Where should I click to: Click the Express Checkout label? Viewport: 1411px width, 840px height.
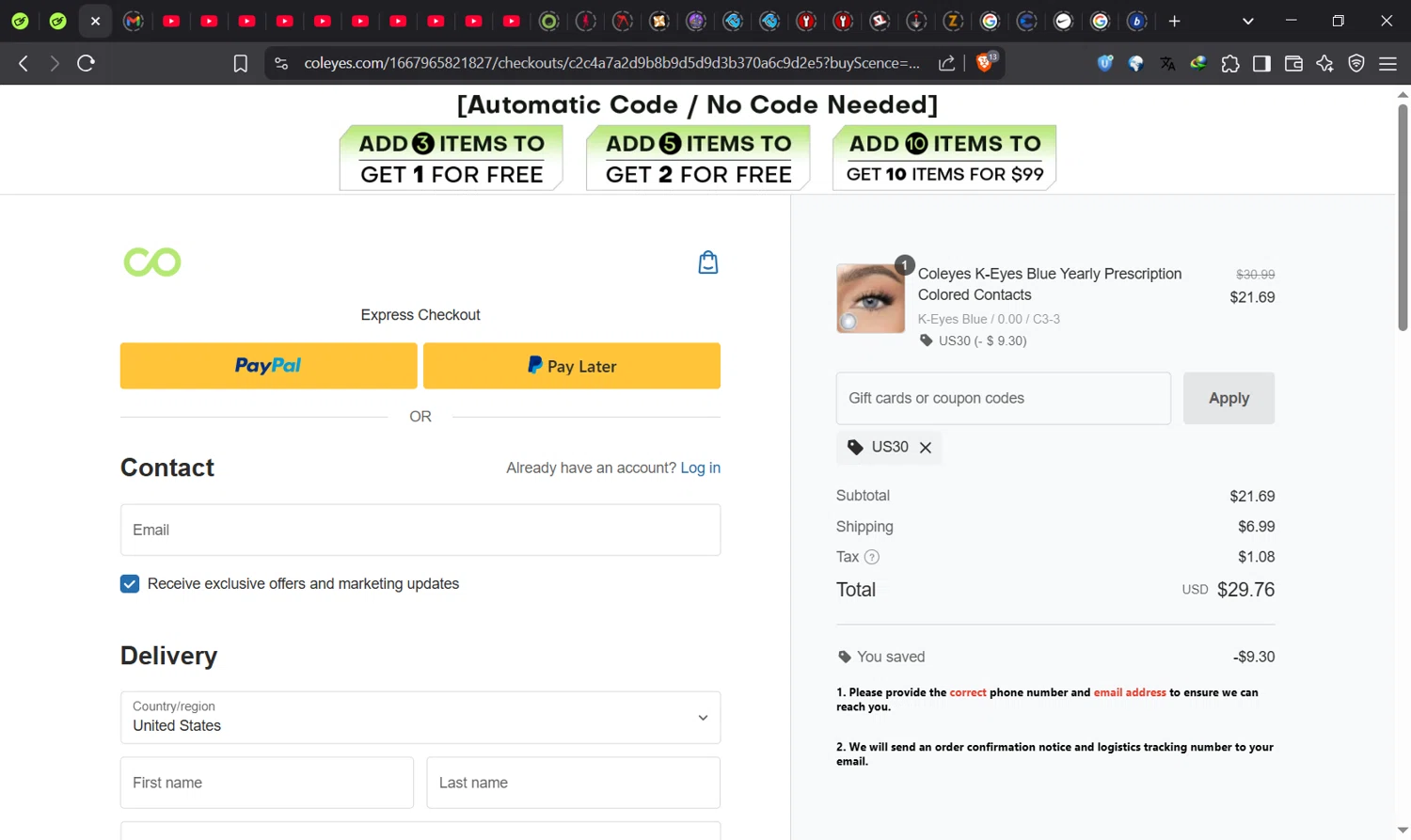pyautogui.click(x=420, y=315)
